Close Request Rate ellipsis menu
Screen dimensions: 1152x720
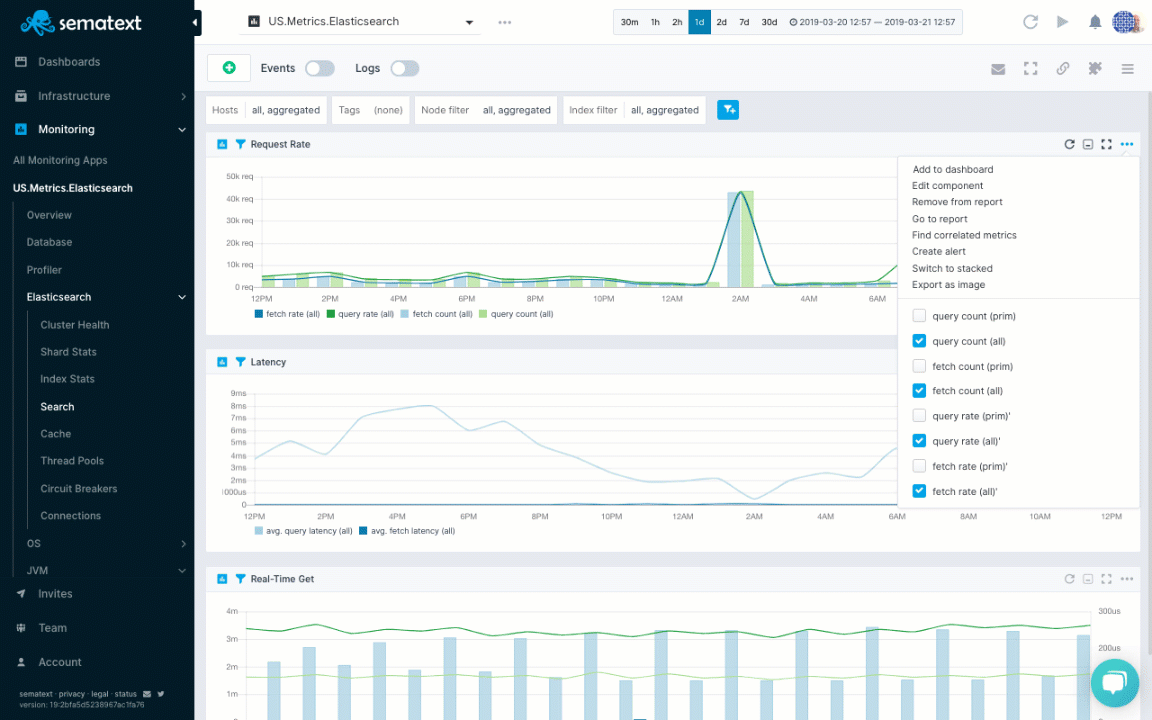coord(1127,144)
